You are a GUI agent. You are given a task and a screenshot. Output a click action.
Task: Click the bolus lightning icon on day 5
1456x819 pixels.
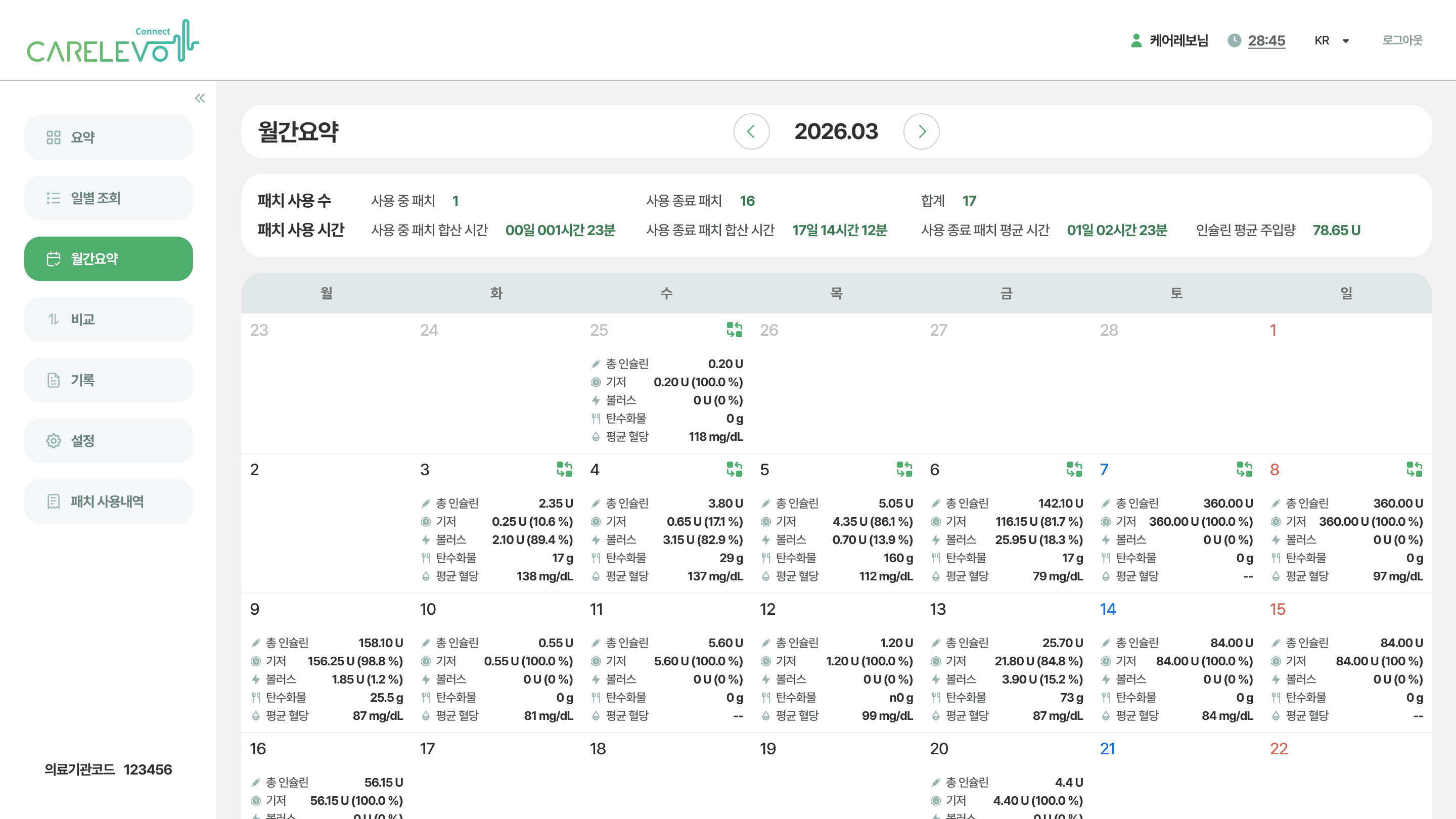[x=766, y=540]
